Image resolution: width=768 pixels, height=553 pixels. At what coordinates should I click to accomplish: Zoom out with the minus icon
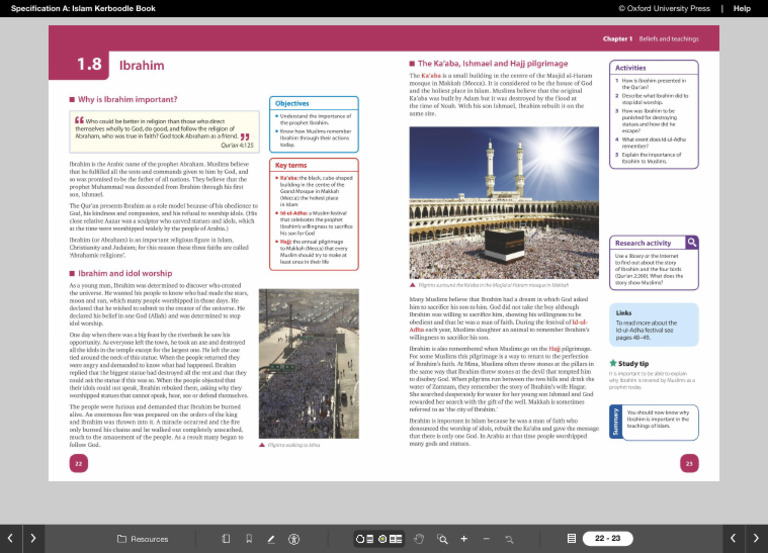click(486, 539)
